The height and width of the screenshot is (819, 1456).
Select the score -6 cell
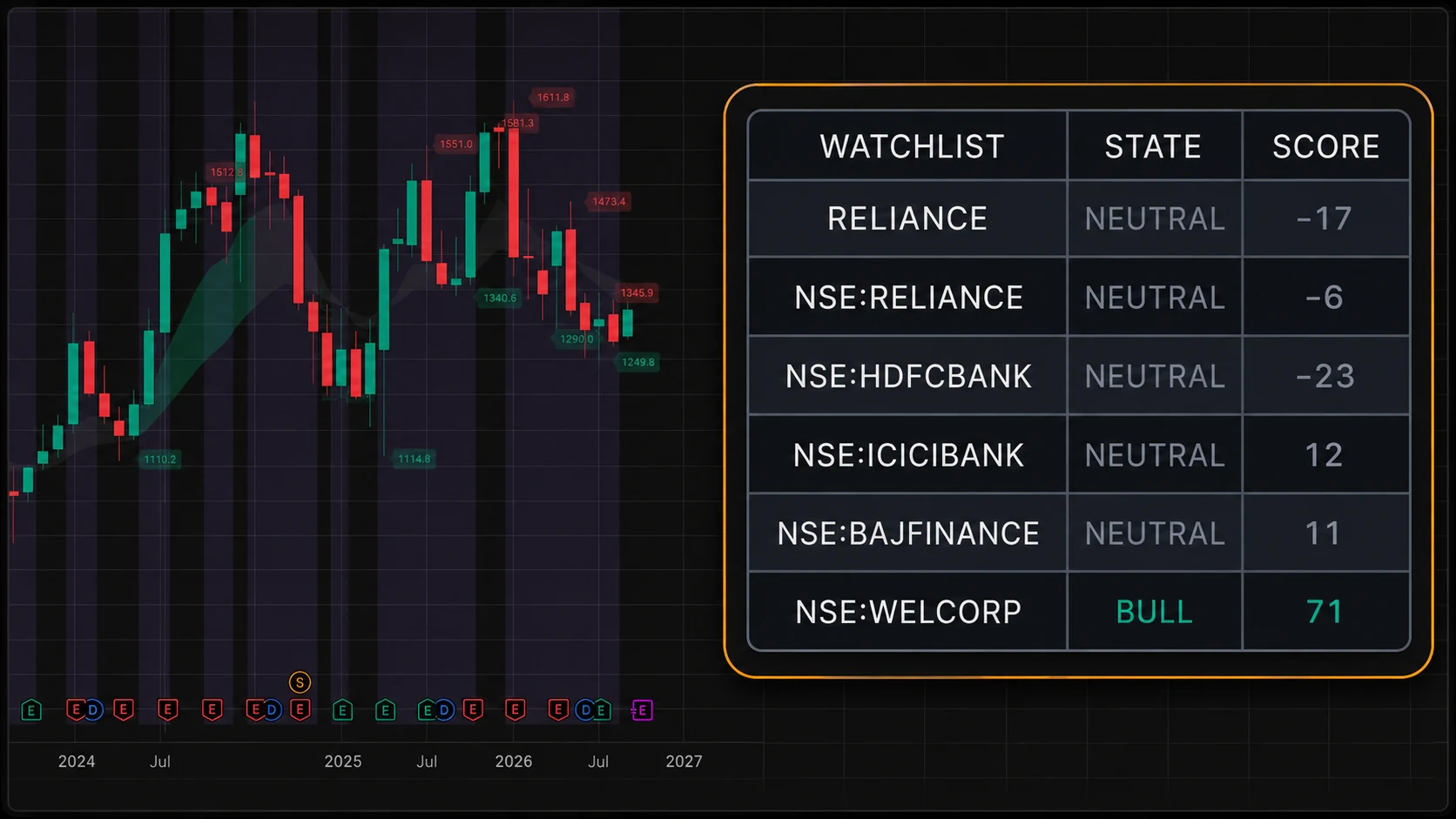pos(1325,298)
